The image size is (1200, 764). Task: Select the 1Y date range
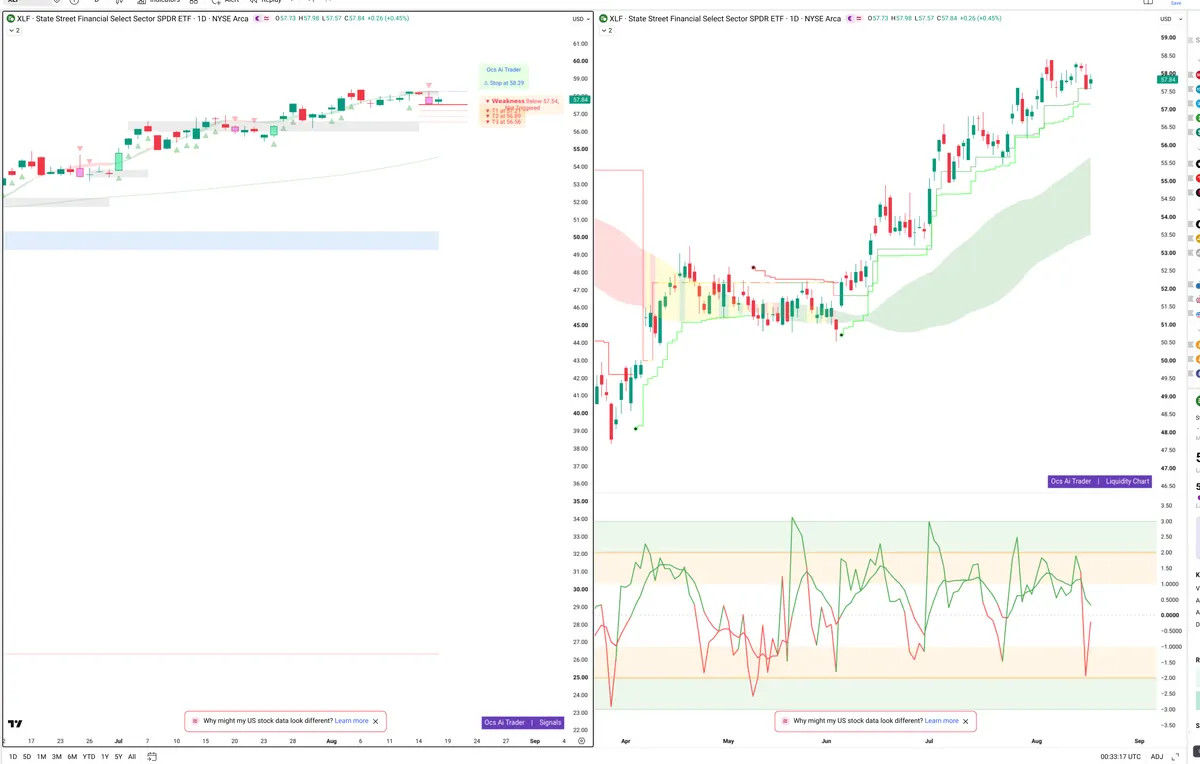[105, 757]
